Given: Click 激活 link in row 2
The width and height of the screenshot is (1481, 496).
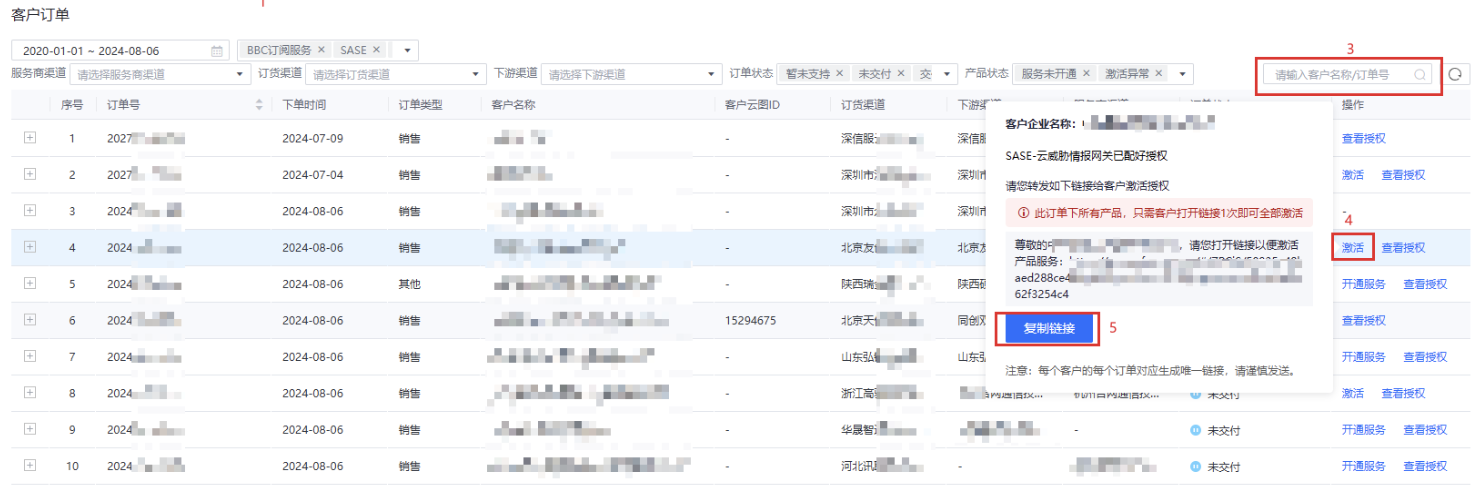Looking at the screenshot, I should [1352, 174].
